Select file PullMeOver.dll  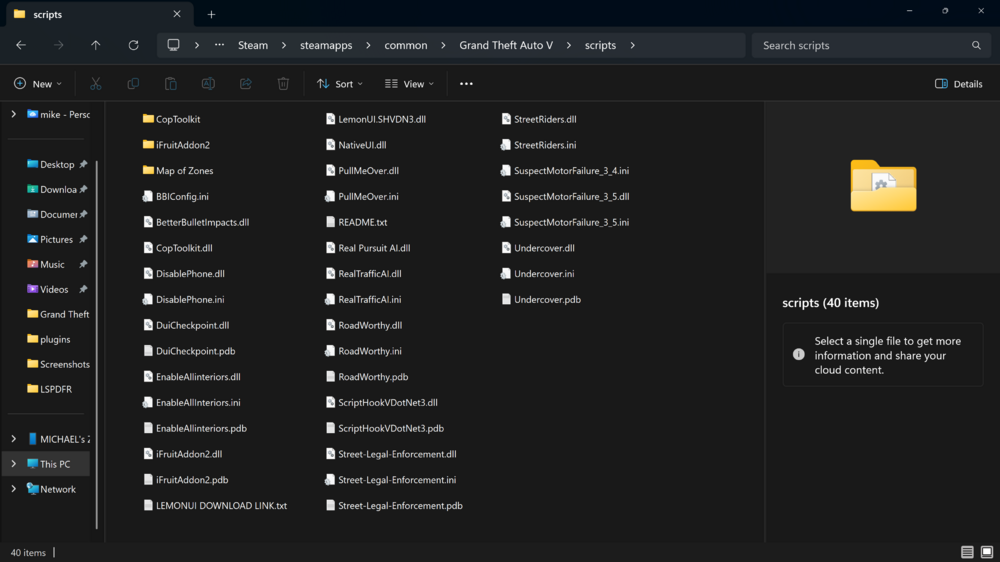point(362,170)
